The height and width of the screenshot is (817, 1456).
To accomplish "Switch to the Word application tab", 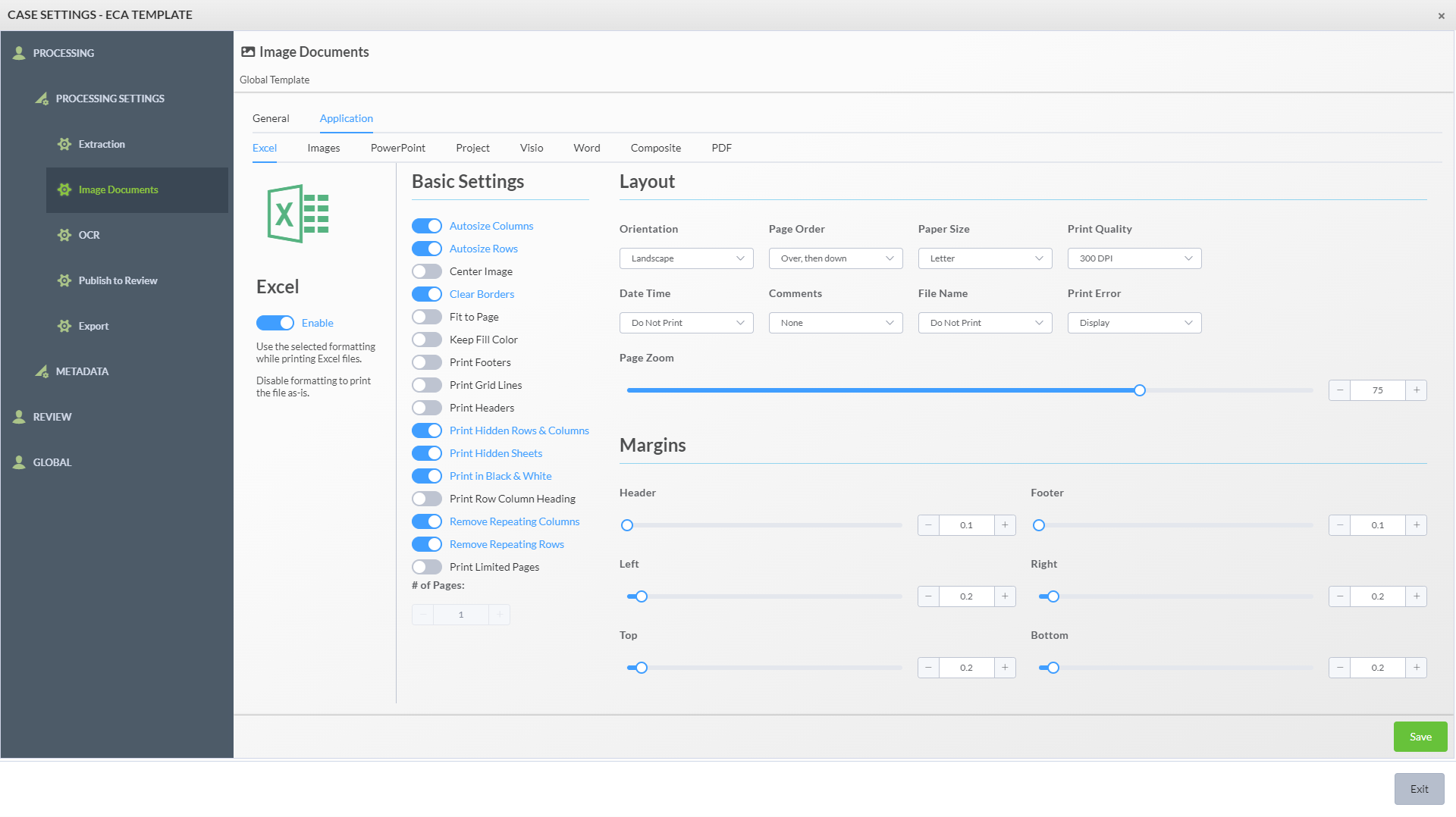I will coord(586,148).
